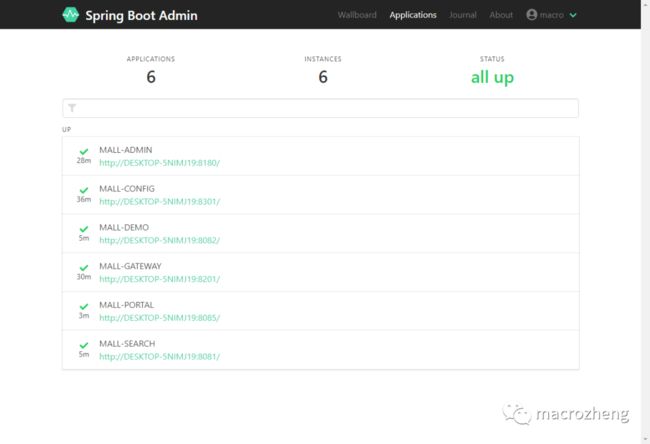
Task: Select the MALL-ADMIN application name
Action: [126, 150]
